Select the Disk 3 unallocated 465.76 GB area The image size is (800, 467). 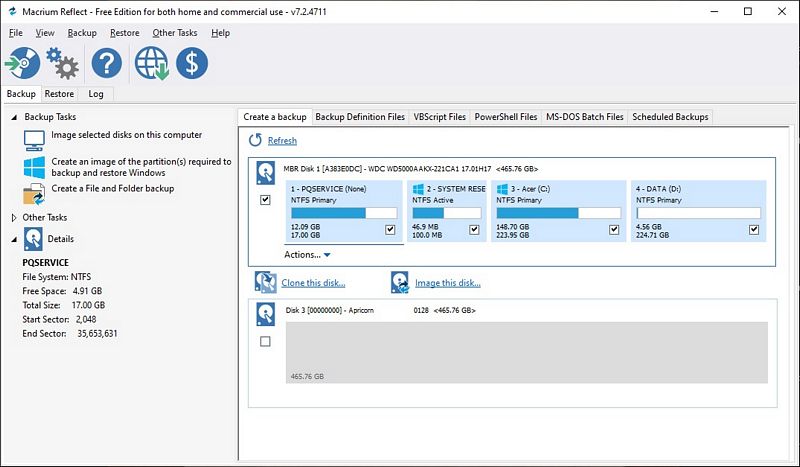tap(527, 352)
